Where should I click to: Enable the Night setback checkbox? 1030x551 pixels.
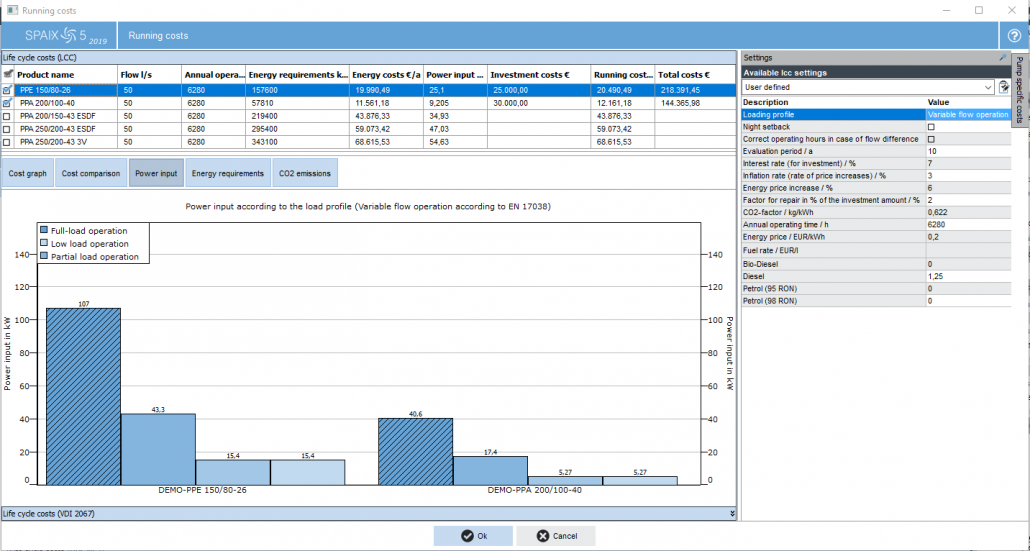coord(931,127)
